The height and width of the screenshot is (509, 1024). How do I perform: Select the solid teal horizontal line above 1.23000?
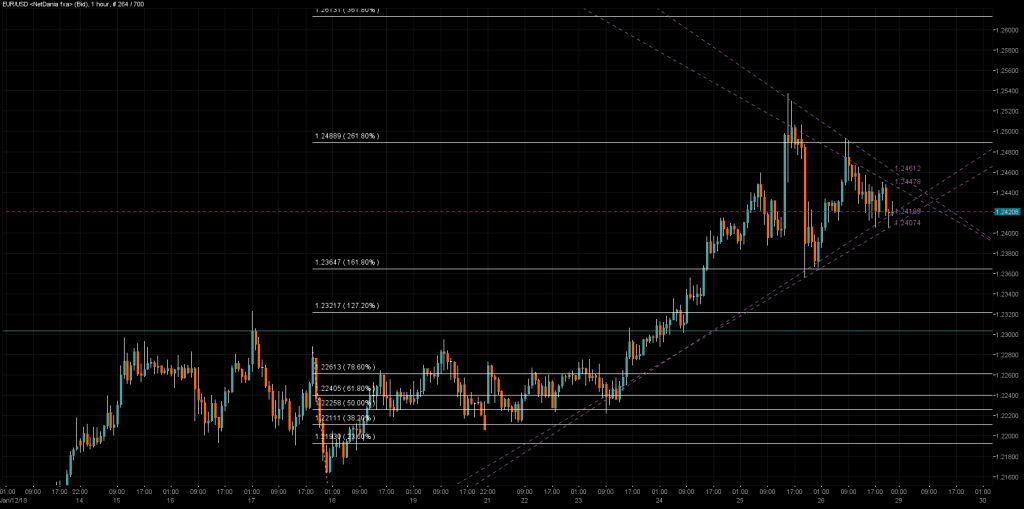[x=496, y=331]
